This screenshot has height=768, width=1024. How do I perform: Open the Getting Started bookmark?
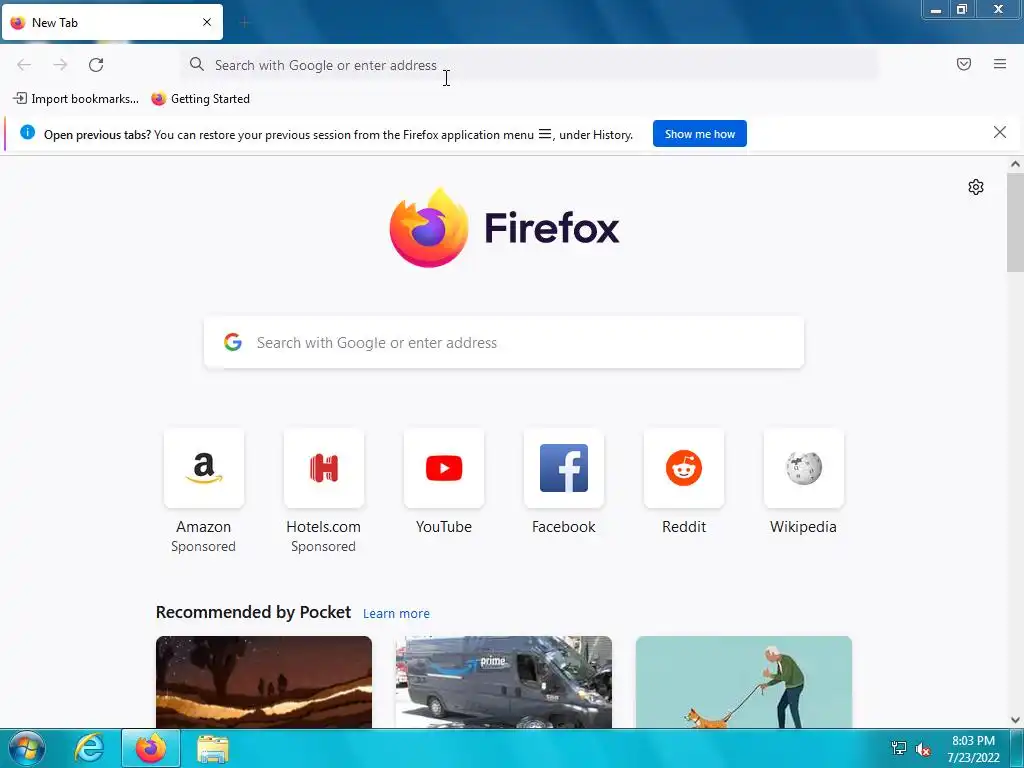click(200, 99)
